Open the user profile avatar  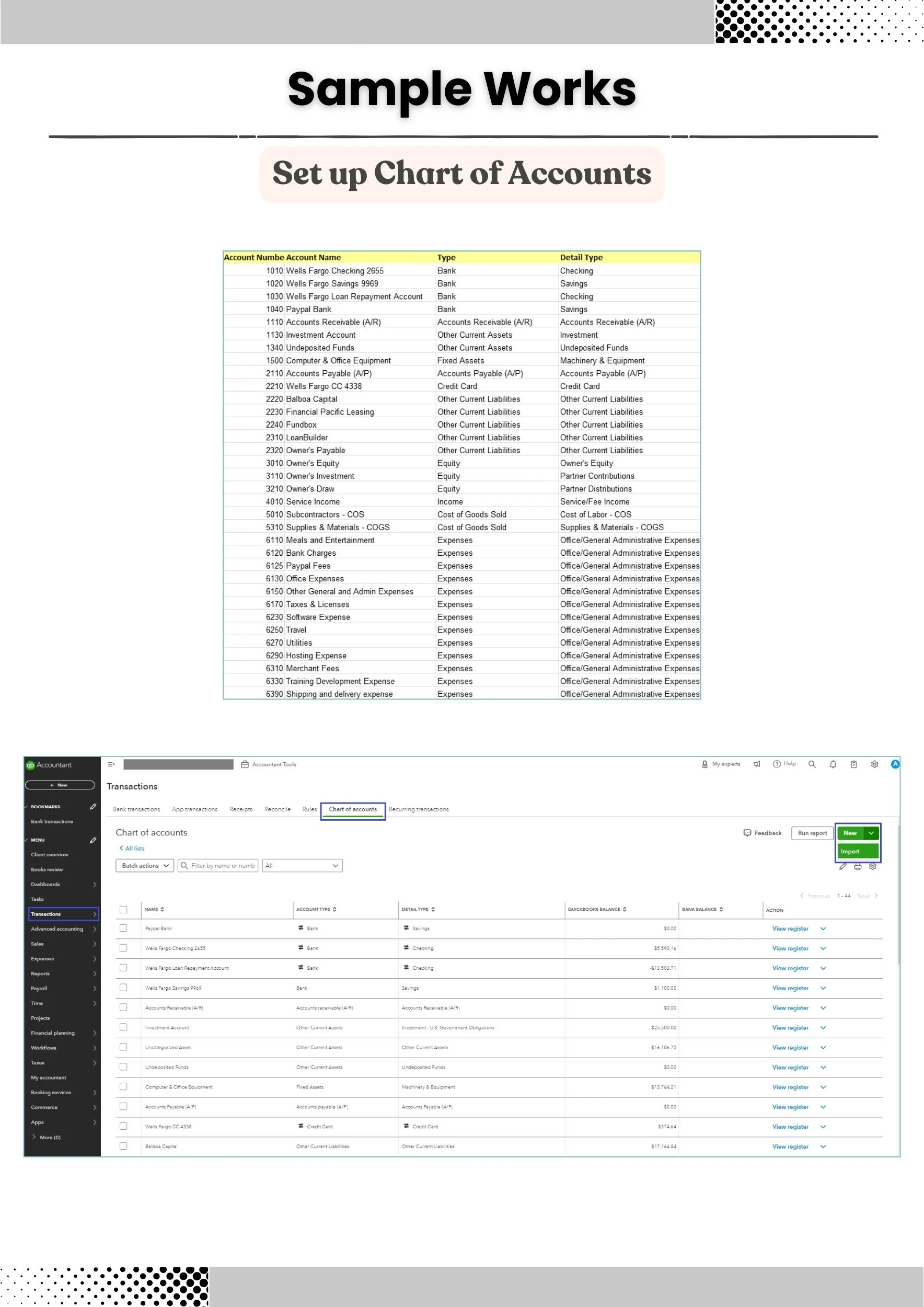[895, 764]
